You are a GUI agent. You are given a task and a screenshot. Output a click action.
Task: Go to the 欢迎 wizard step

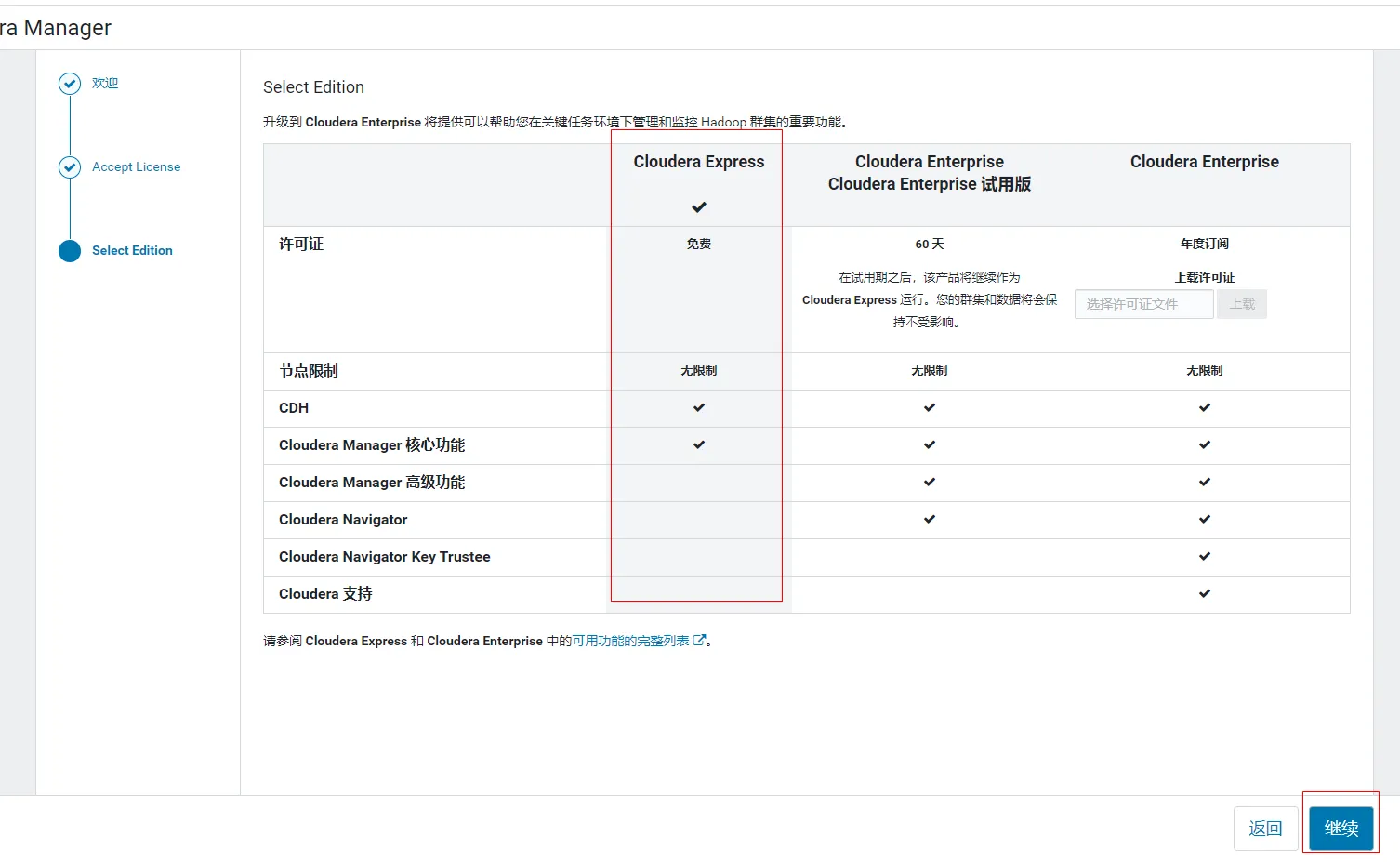pyautogui.click(x=105, y=84)
